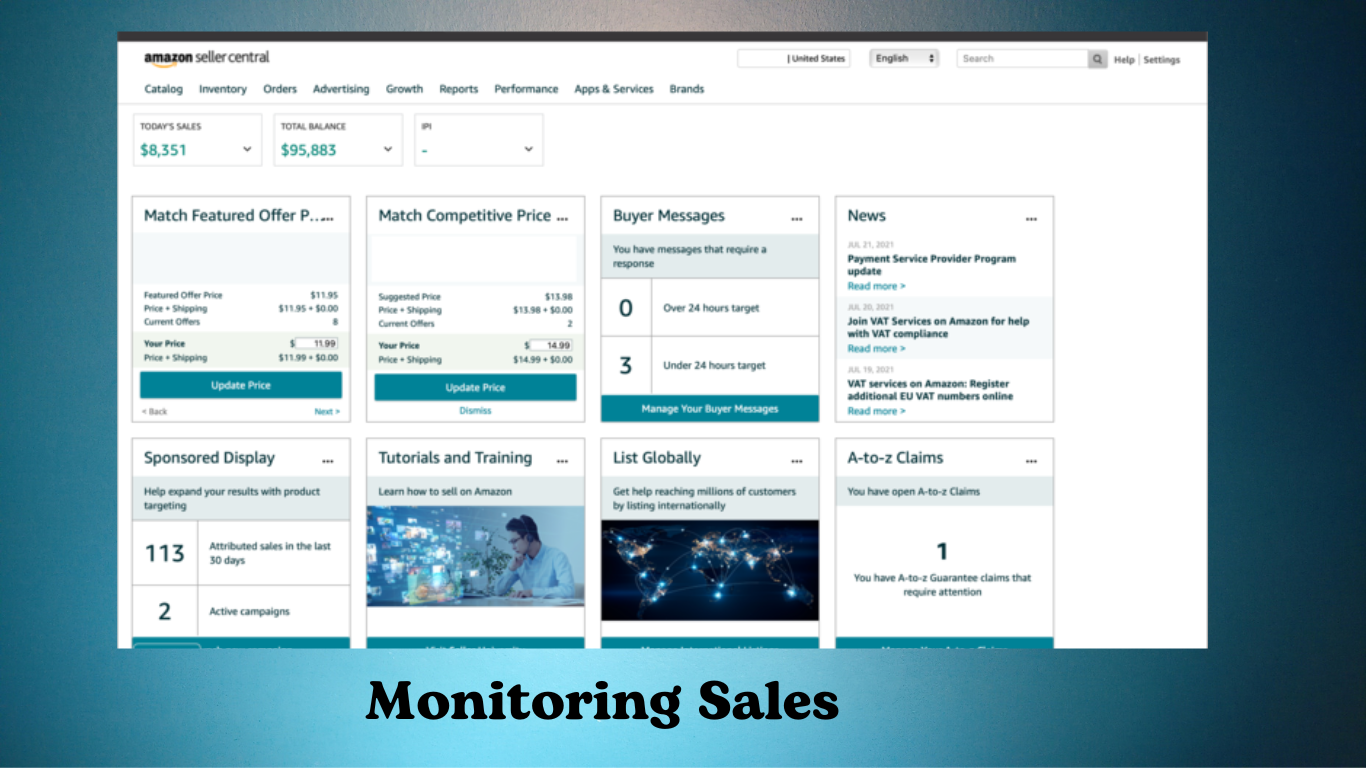The image size is (1366, 768).
Task: Open List Globally card options menu
Action: (797, 461)
